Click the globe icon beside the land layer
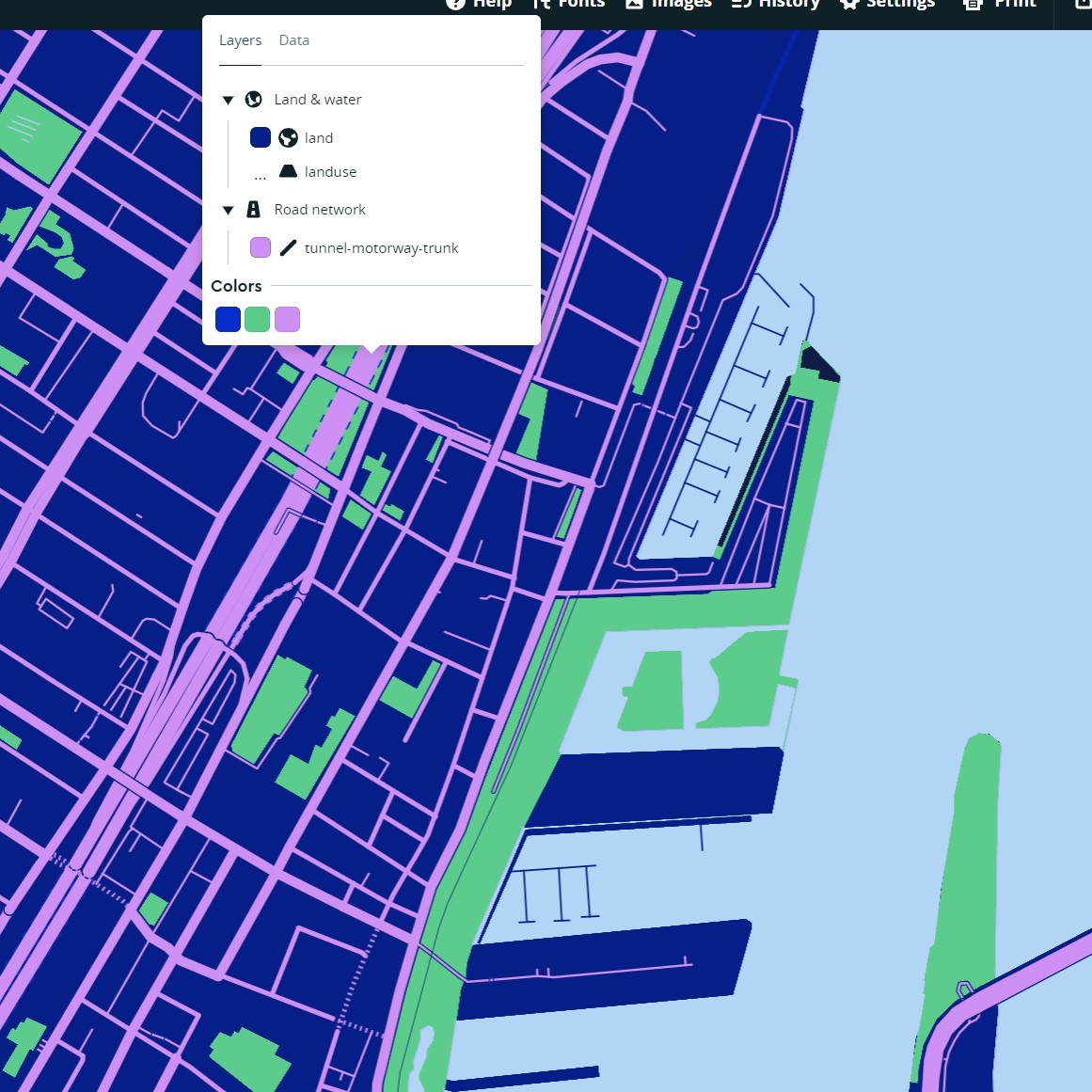 point(288,137)
